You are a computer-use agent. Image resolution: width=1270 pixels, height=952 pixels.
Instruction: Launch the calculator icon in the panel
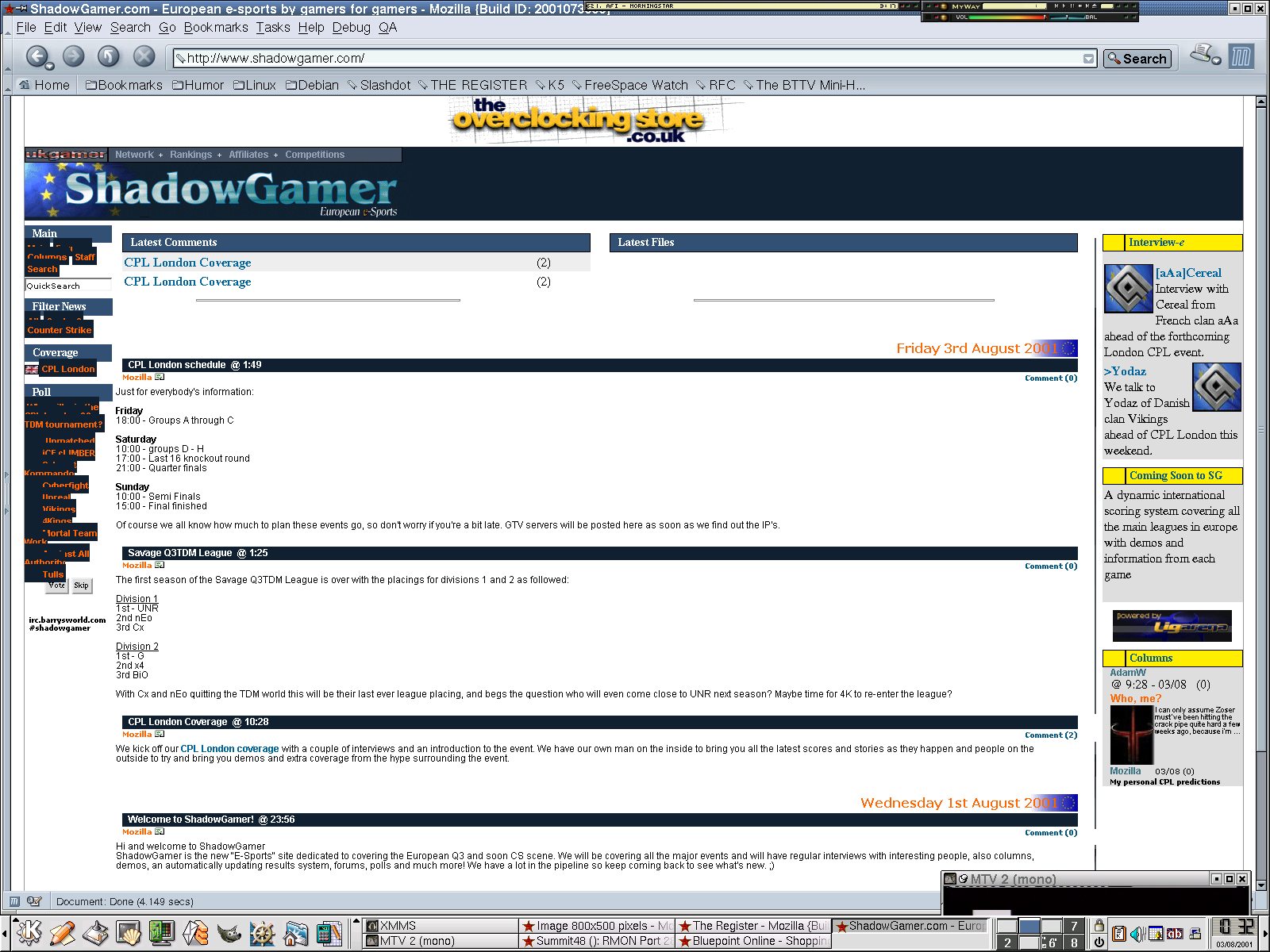329,933
